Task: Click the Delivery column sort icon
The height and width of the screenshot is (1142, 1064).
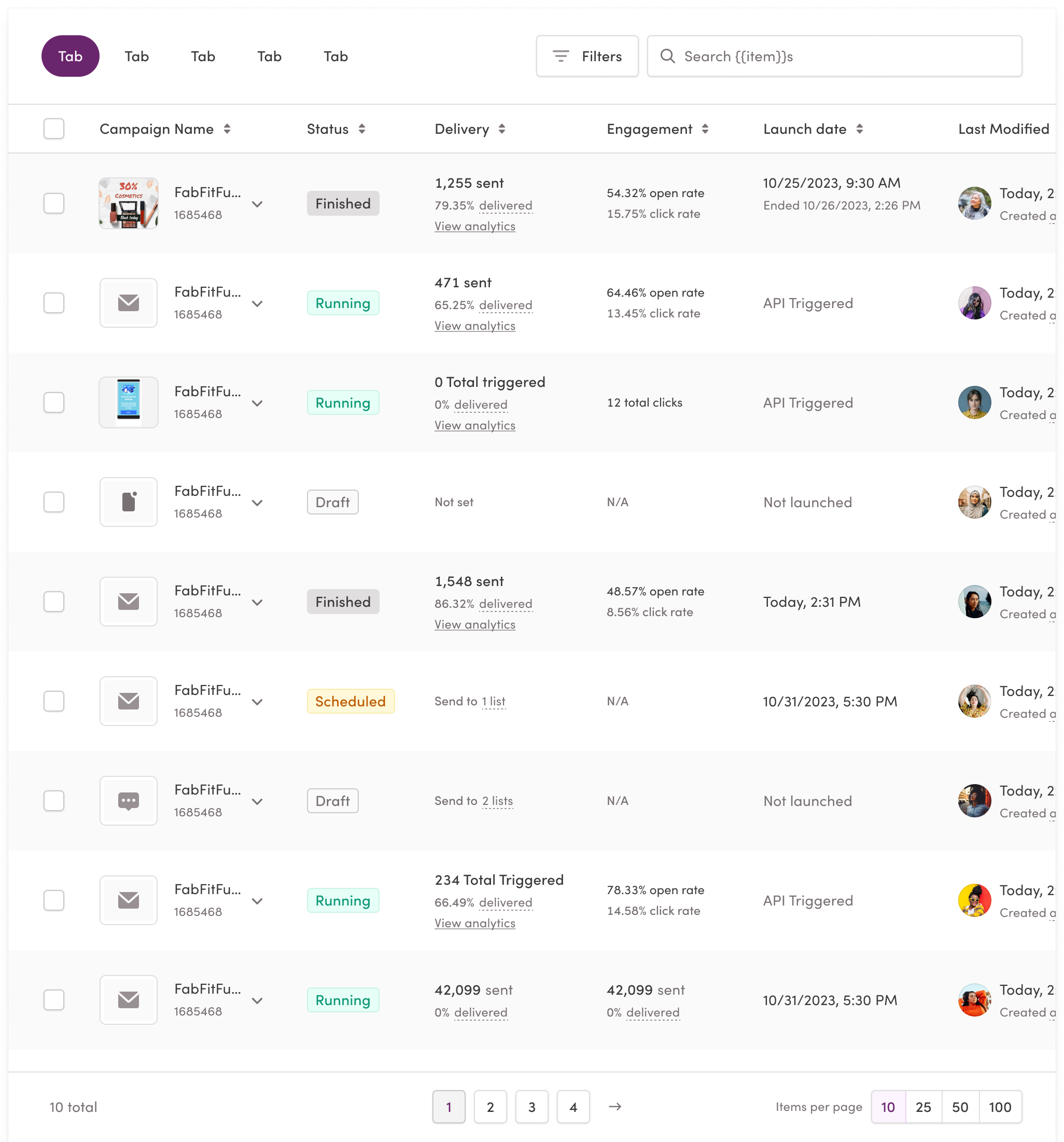Action: pos(502,129)
